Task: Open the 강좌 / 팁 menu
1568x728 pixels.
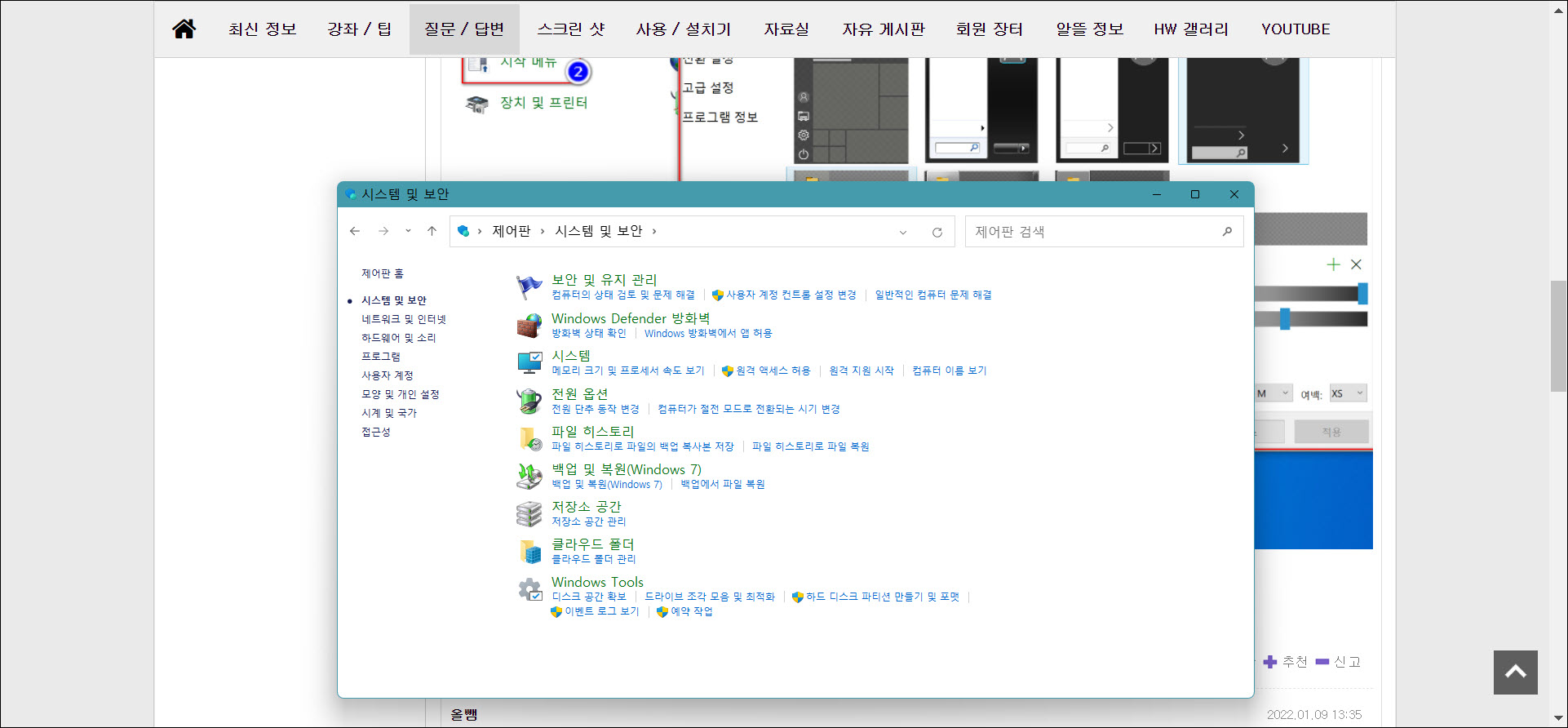Action: (x=360, y=29)
